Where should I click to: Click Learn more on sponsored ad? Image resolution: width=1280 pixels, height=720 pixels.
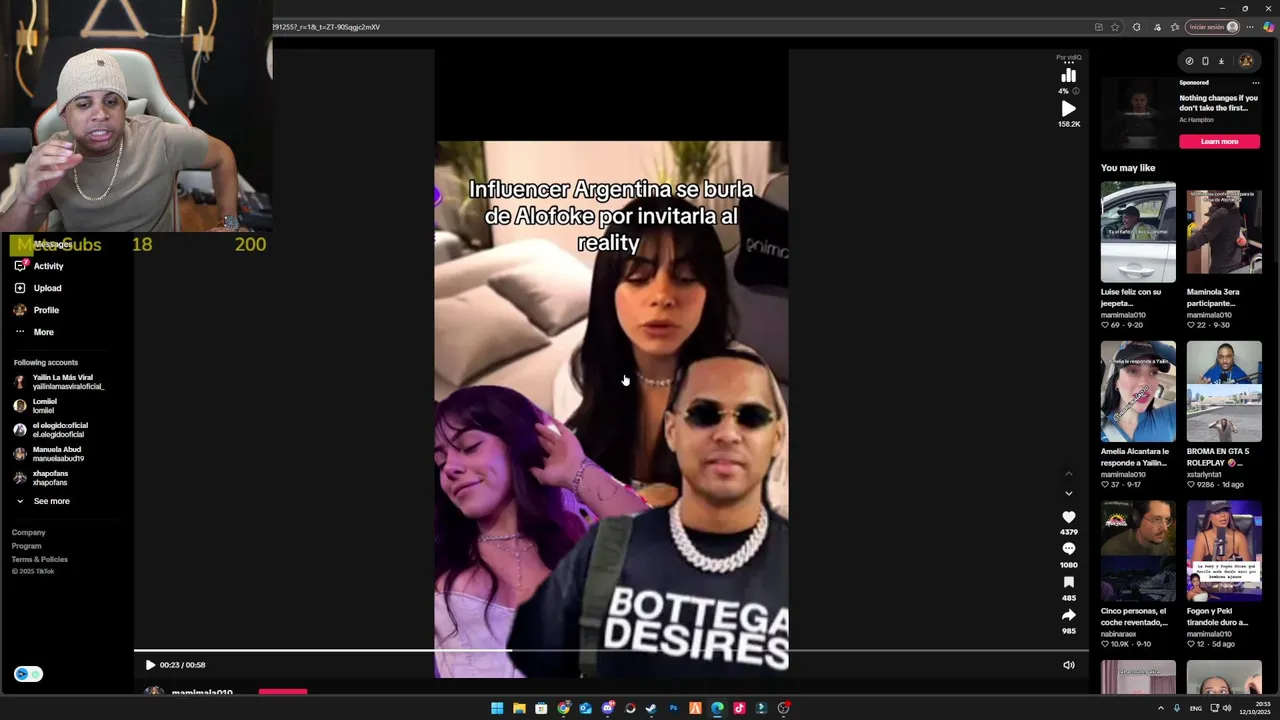(1219, 141)
